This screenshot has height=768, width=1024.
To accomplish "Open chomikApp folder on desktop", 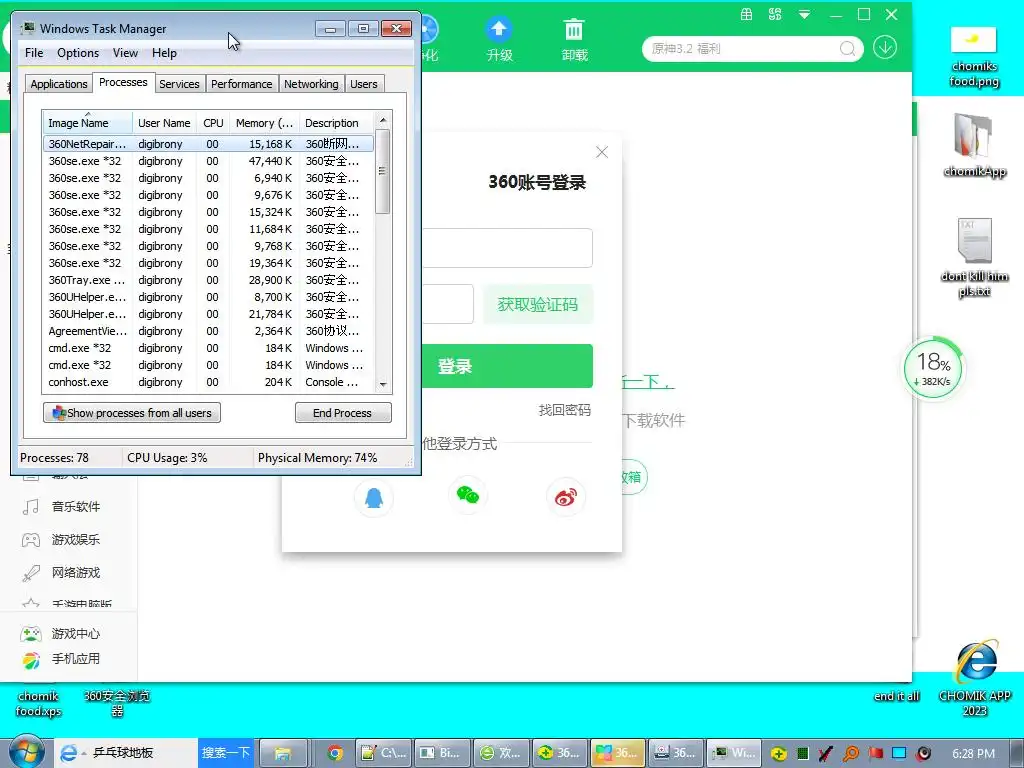I will (x=974, y=146).
